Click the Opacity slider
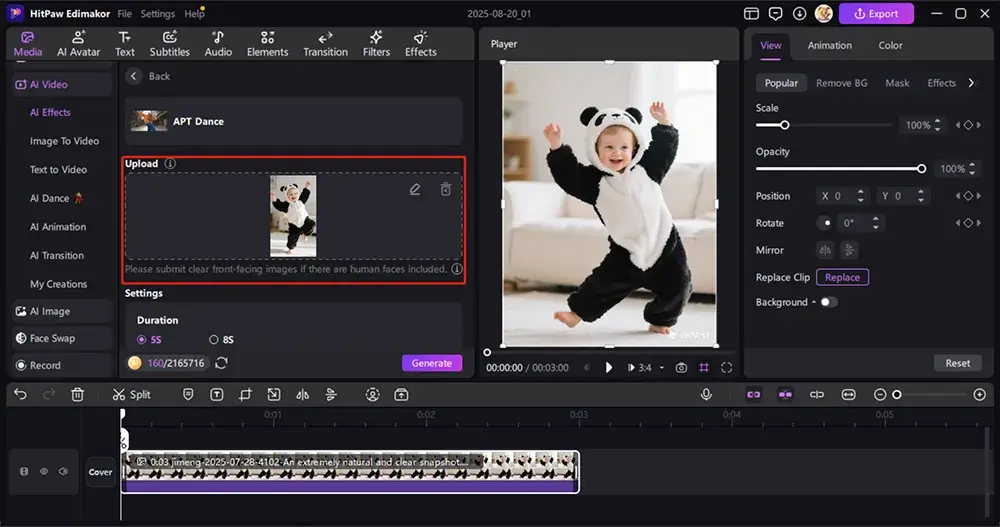The image size is (1000, 527). tap(841, 169)
